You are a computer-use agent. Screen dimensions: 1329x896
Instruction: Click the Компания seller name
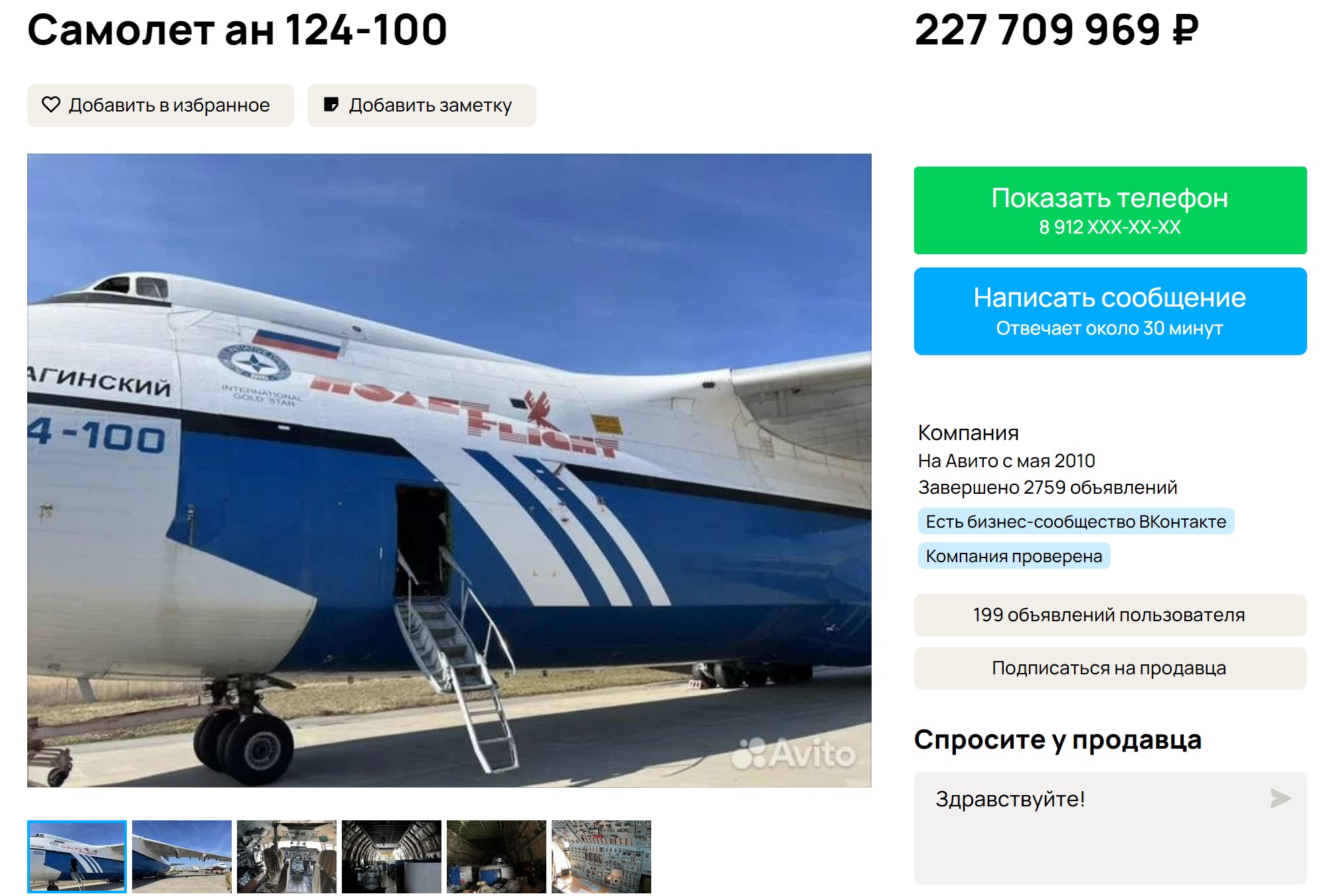pos(968,433)
